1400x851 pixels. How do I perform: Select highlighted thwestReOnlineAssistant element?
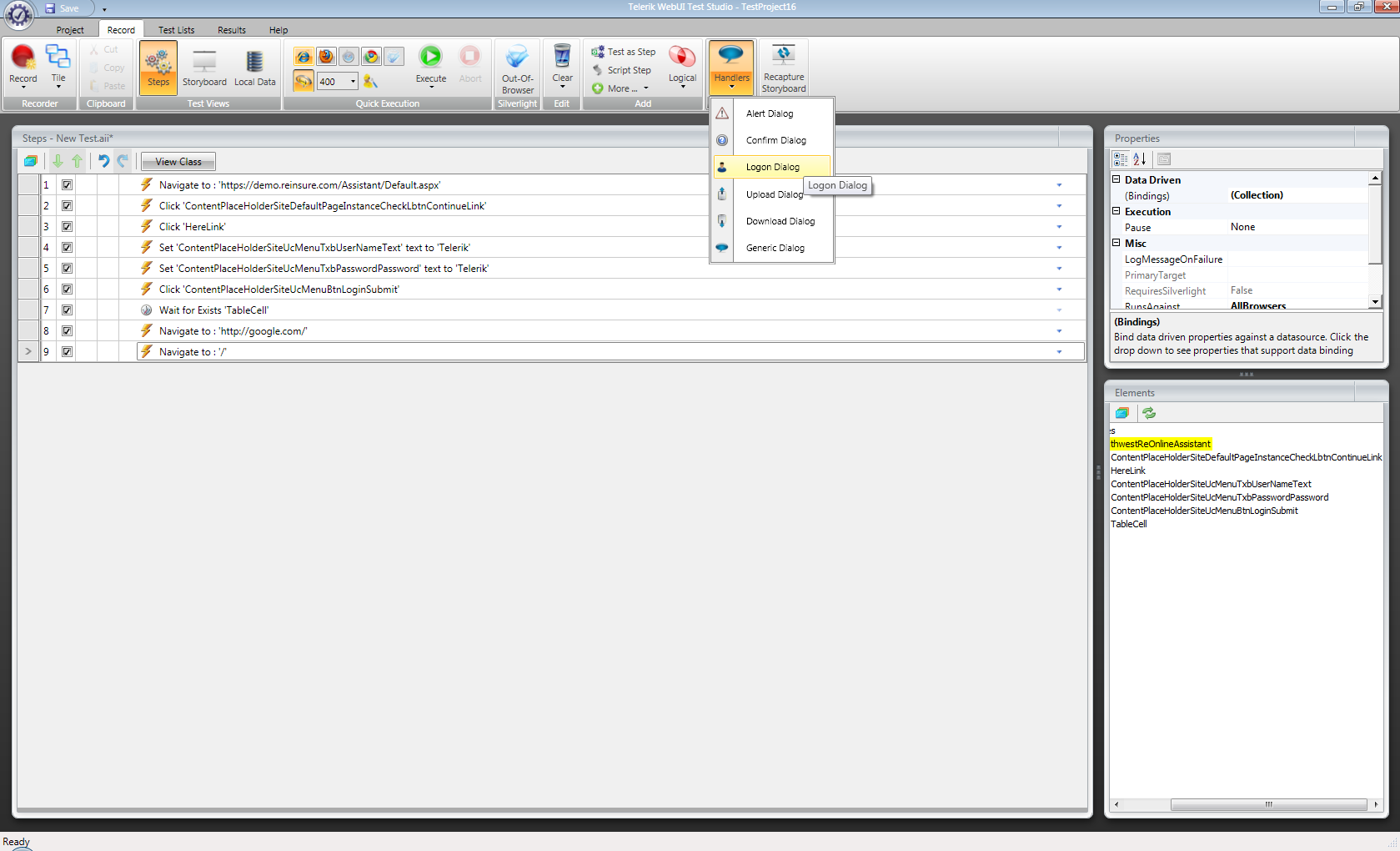pos(1161,444)
